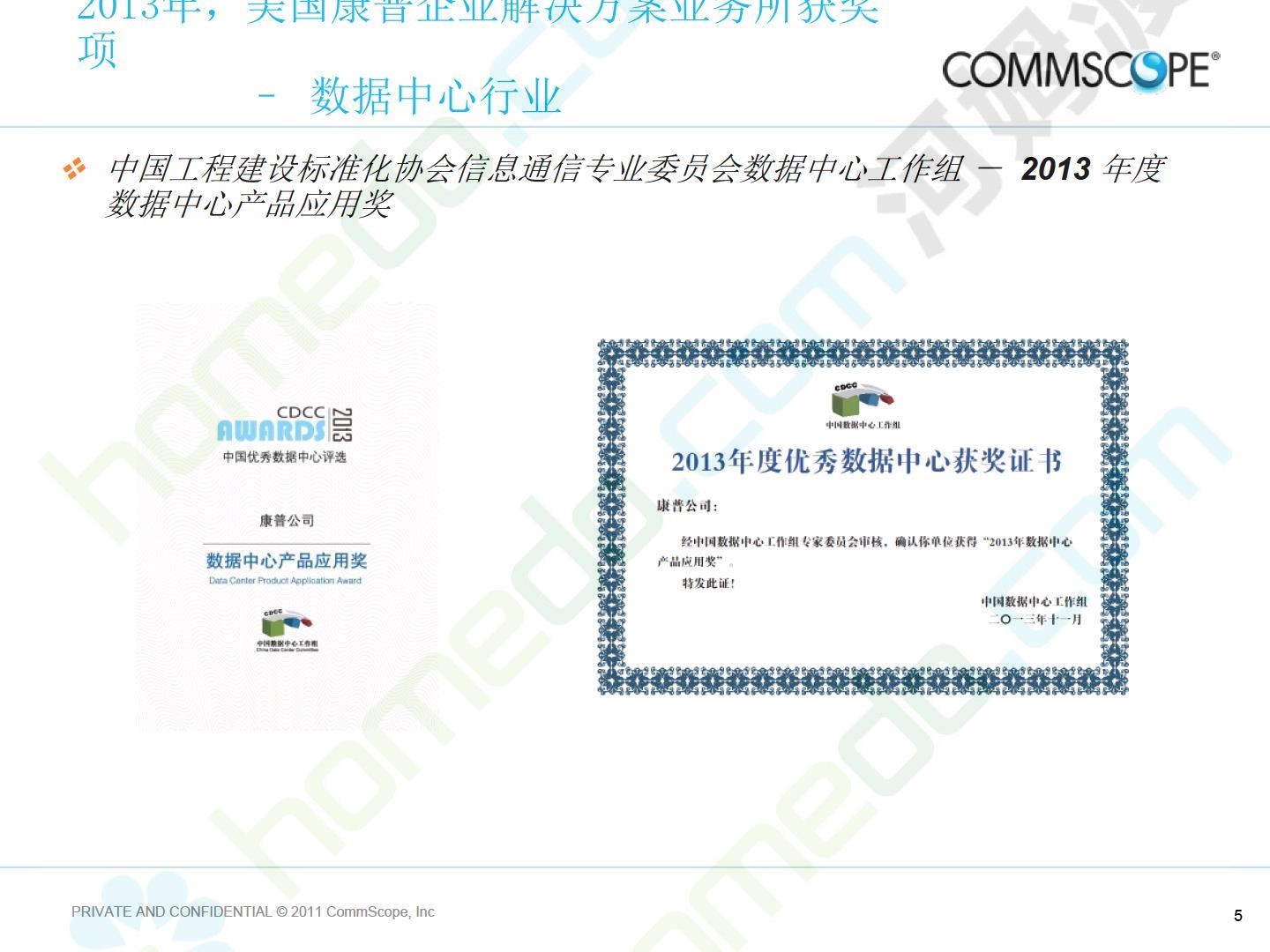Select the bold text 2013 年度
Screen dimensions: 1270x952
point(1094,168)
